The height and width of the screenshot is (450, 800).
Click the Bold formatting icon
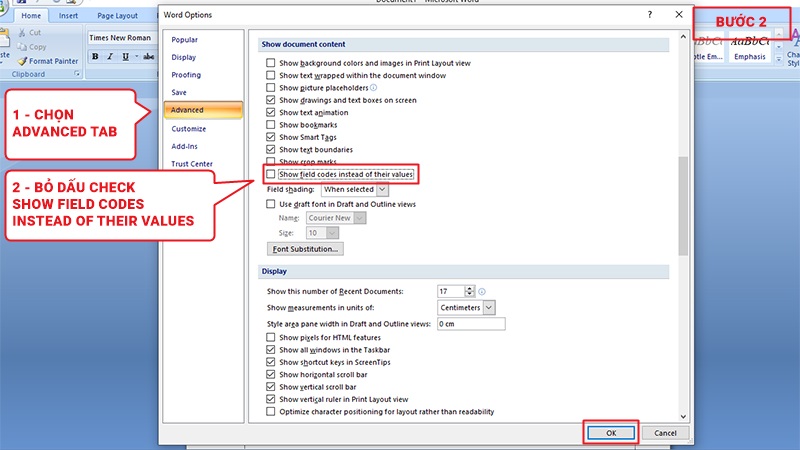click(95, 57)
